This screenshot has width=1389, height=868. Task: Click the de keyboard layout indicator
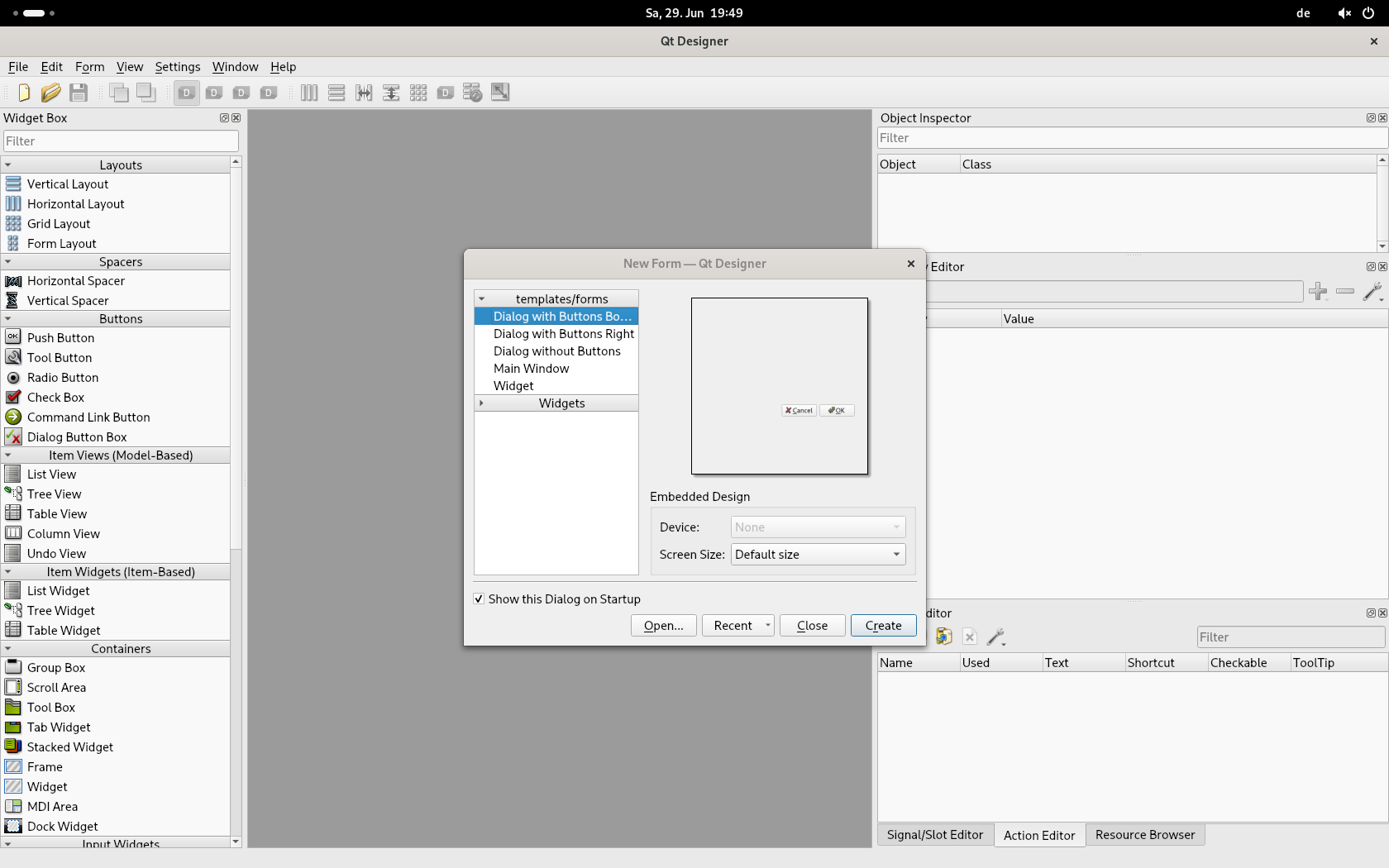pos(1303,13)
